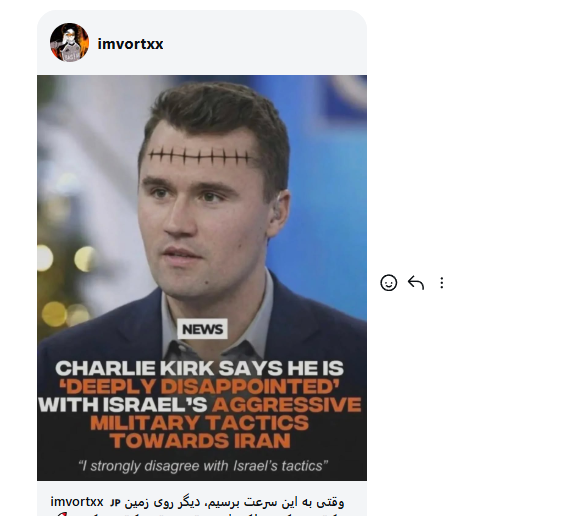Click the 'WITH ISRAEL'S AGGRESSIVE' headline line
Screen dimensions: 570x516
coord(200,404)
